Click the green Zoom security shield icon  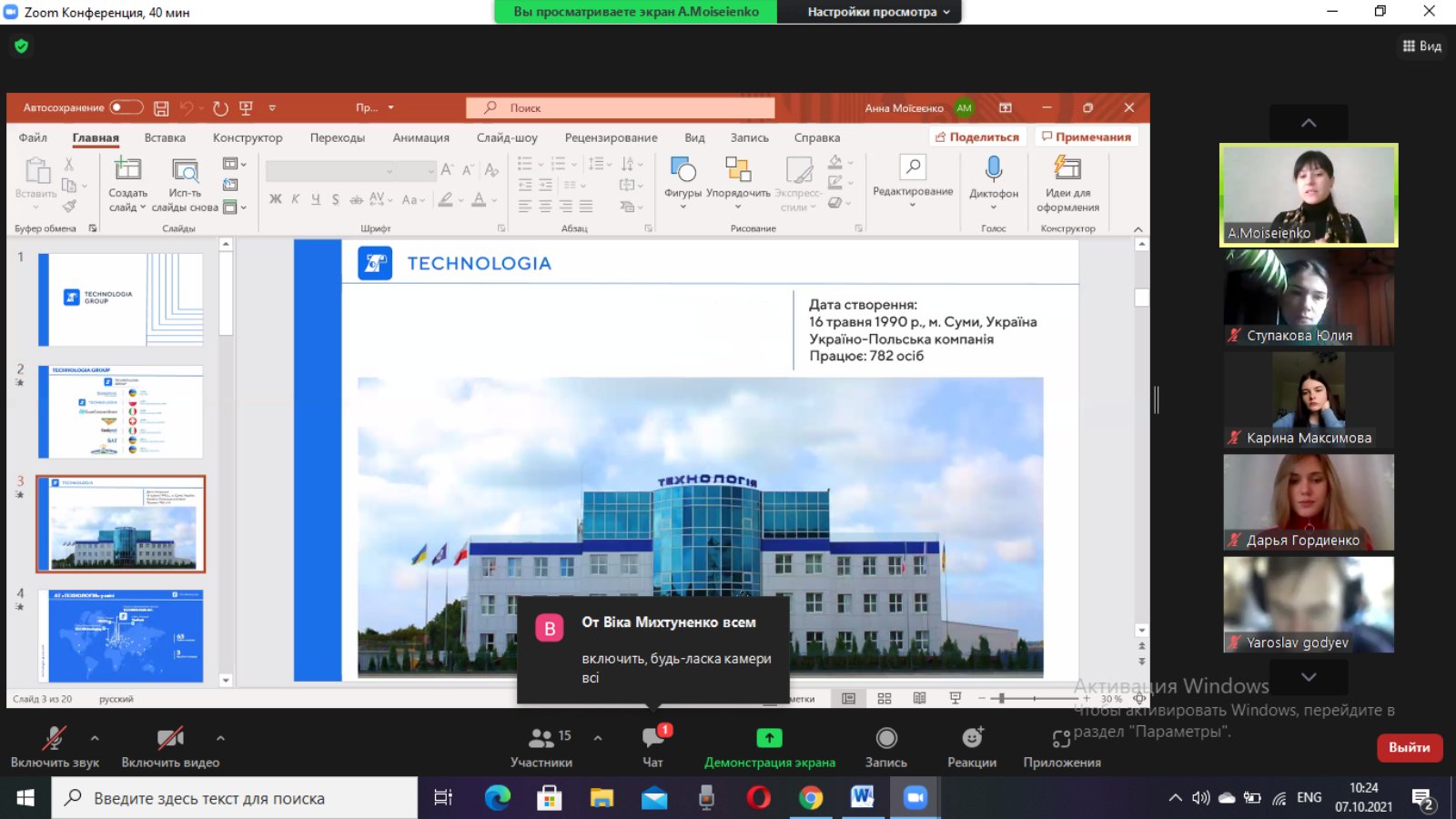[21, 45]
